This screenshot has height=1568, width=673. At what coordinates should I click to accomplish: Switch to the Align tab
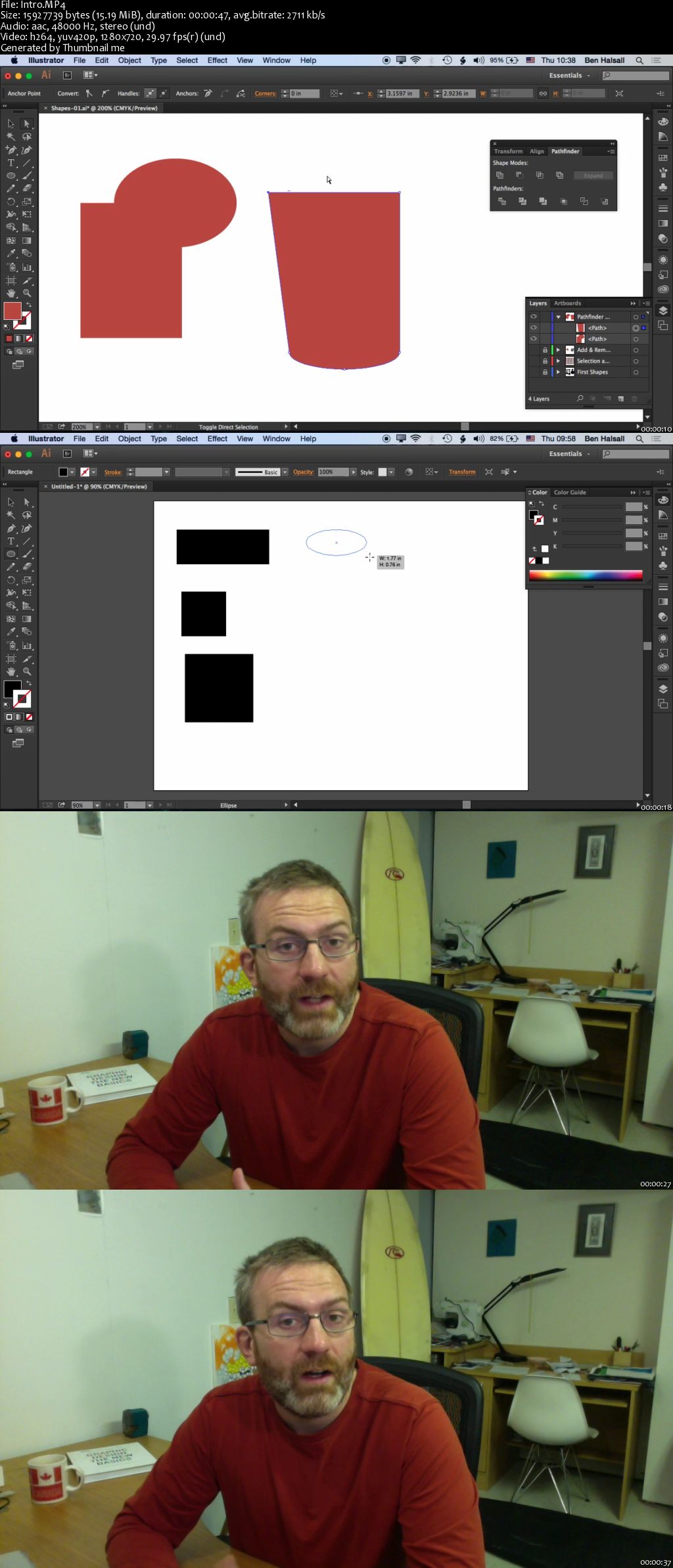click(x=537, y=151)
